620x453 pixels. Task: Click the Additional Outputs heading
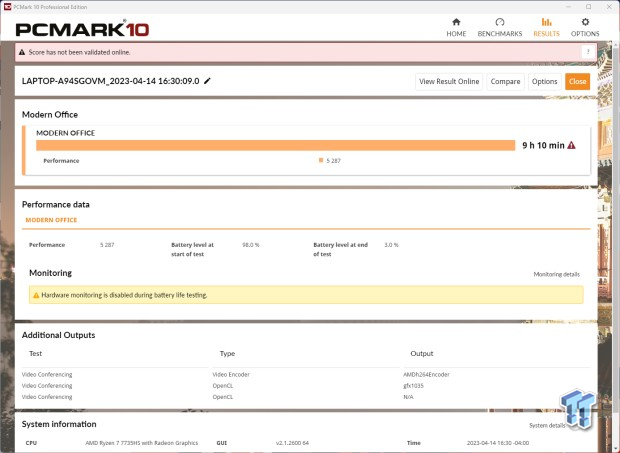[x=59, y=335]
